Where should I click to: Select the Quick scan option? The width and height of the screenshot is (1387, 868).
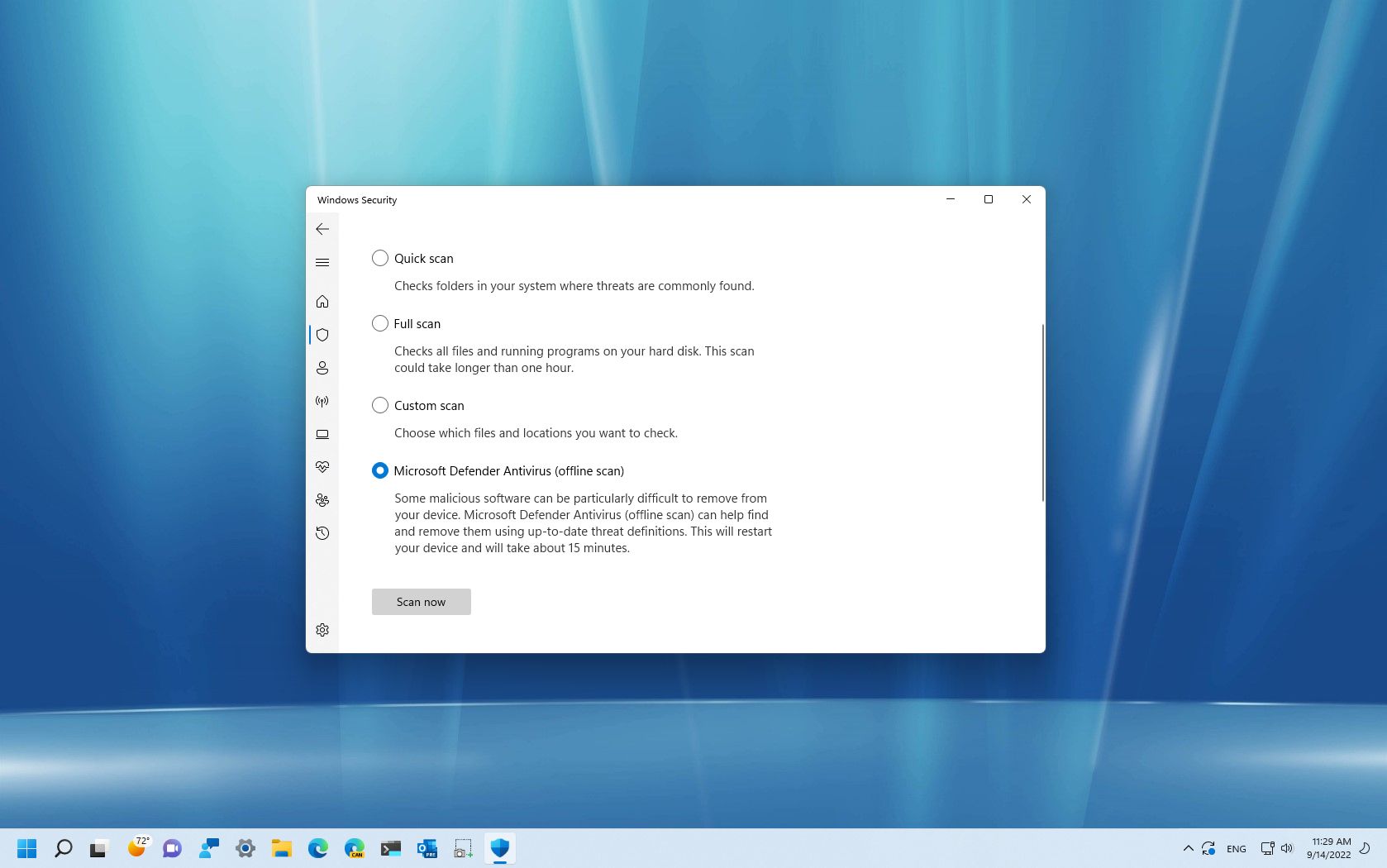pos(380,258)
